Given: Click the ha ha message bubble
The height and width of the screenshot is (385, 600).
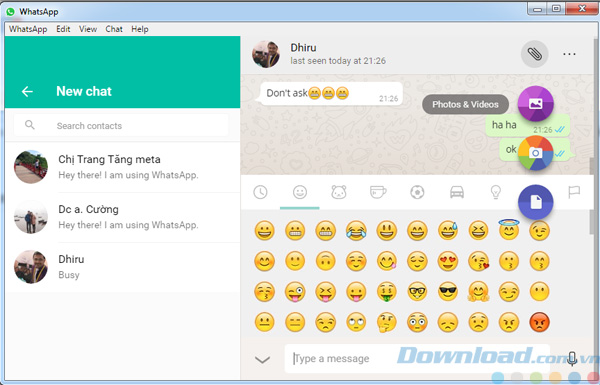Looking at the screenshot, I should (527, 125).
